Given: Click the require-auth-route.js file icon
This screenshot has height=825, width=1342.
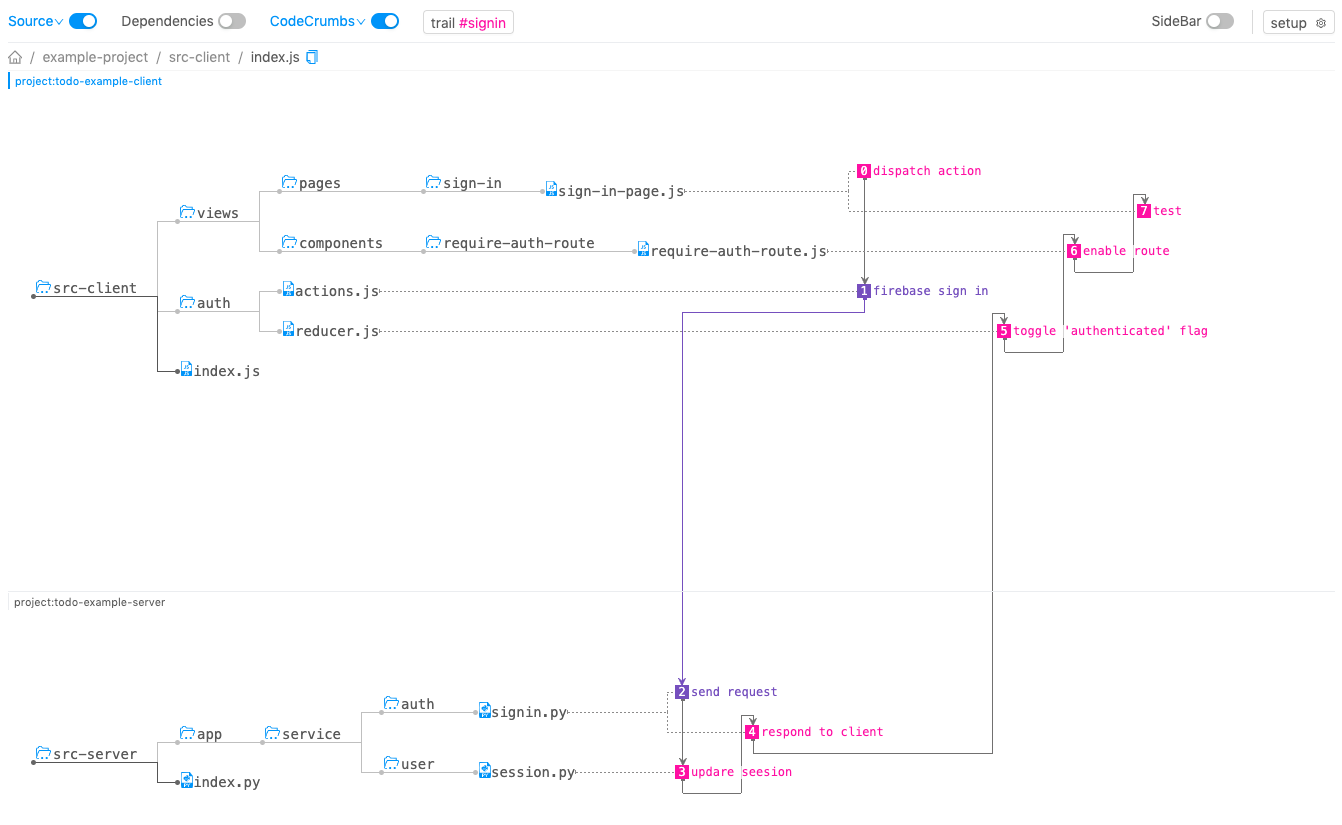Looking at the screenshot, I should coord(643,248).
